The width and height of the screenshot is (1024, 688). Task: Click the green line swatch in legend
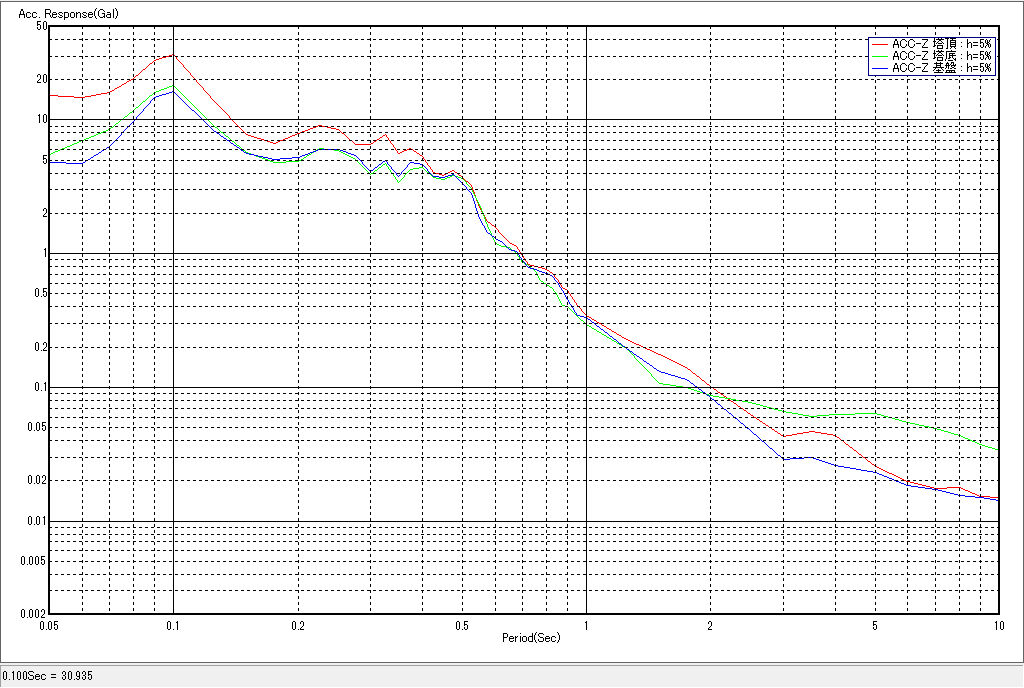[x=880, y=56]
